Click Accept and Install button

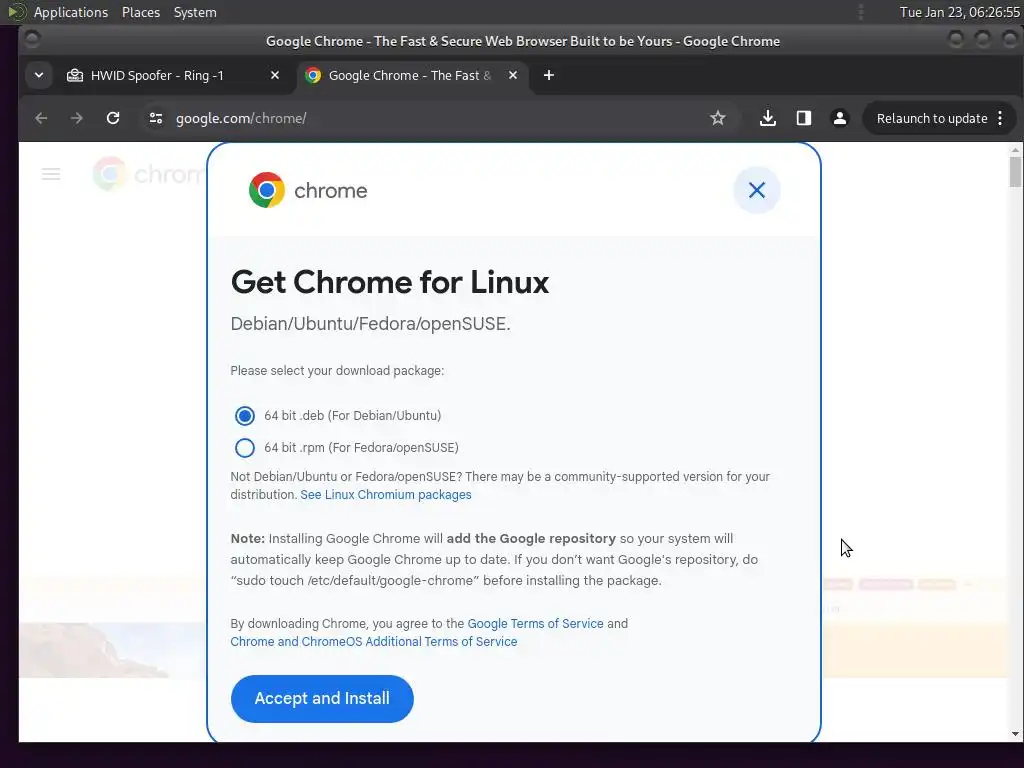322,698
